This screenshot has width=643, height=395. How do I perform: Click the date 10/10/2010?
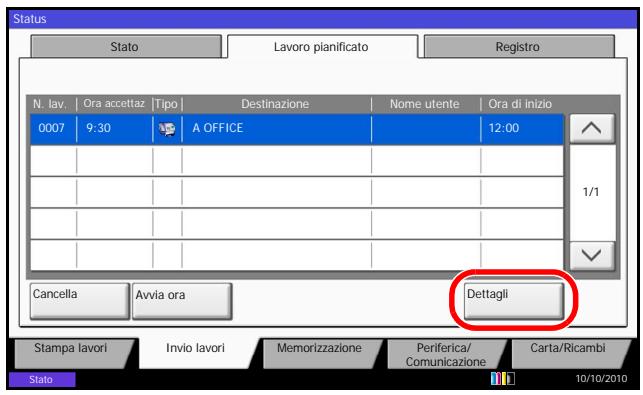601,379
